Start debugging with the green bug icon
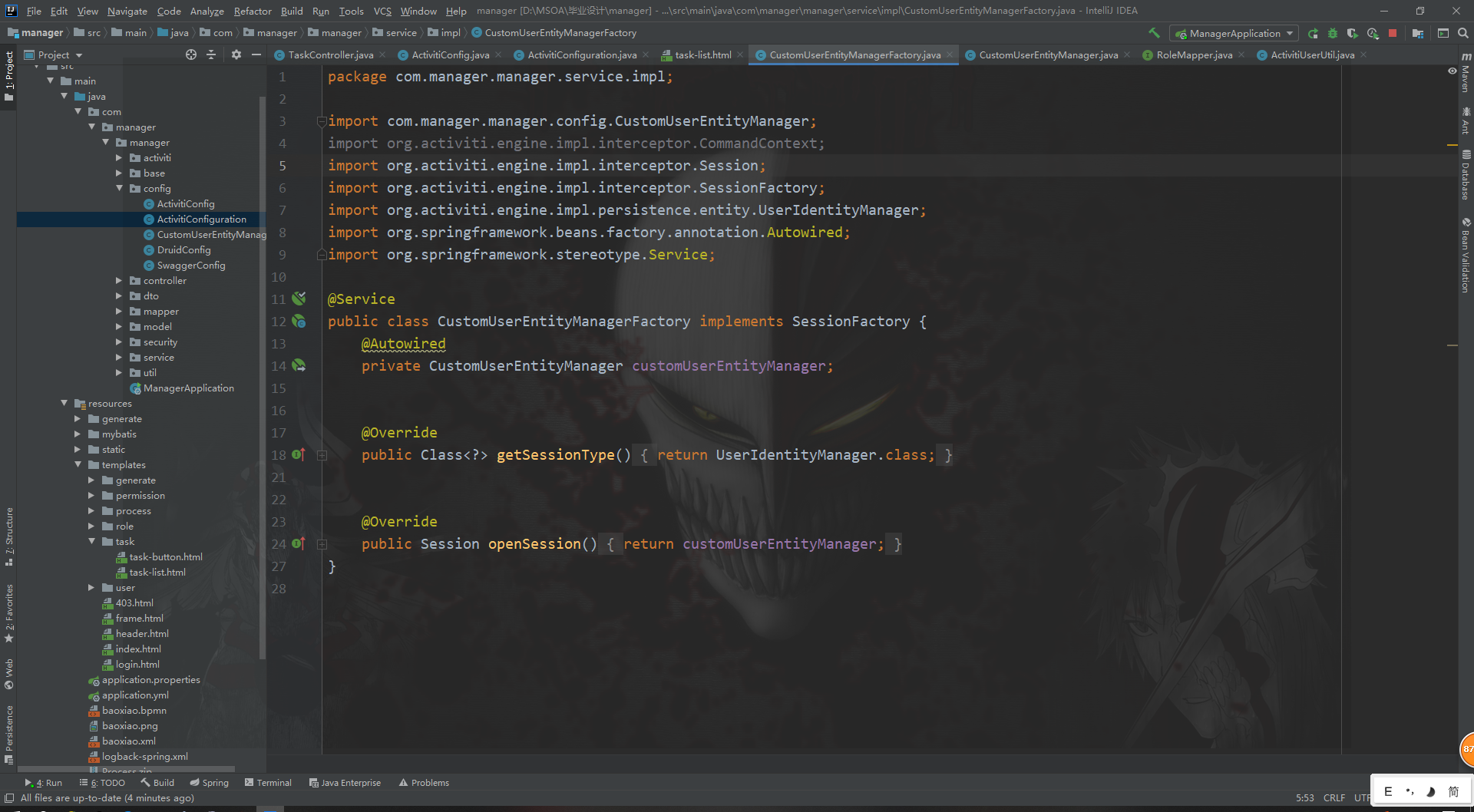Image resolution: width=1474 pixels, height=812 pixels. tap(1333, 33)
